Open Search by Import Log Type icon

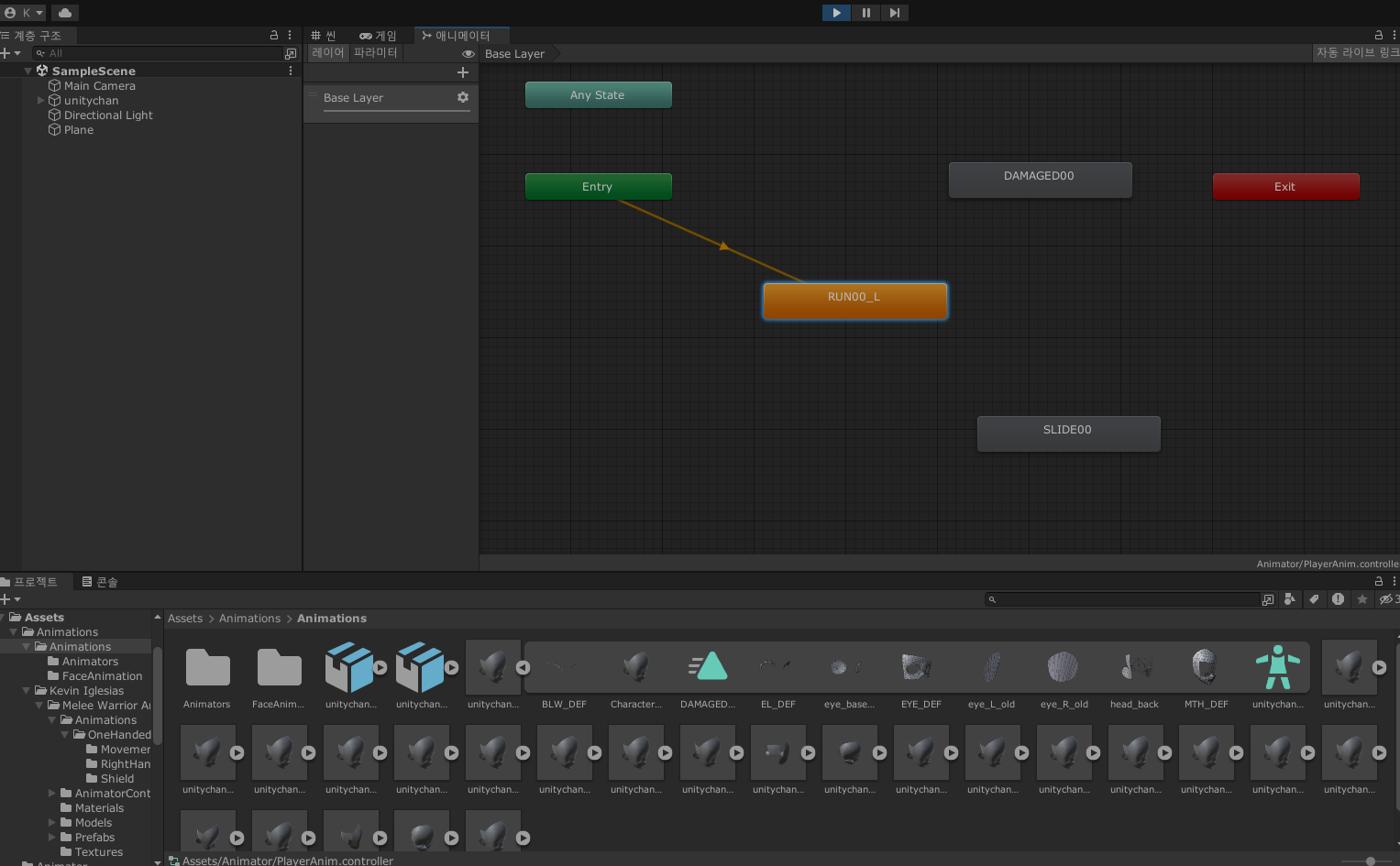click(1338, 599)
